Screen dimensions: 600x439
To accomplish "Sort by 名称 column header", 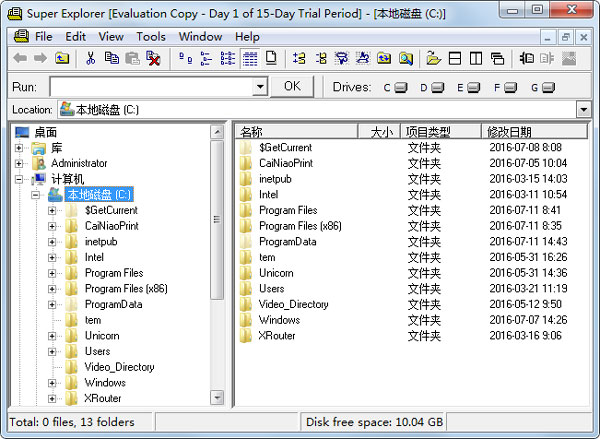I will pos(296,132).
